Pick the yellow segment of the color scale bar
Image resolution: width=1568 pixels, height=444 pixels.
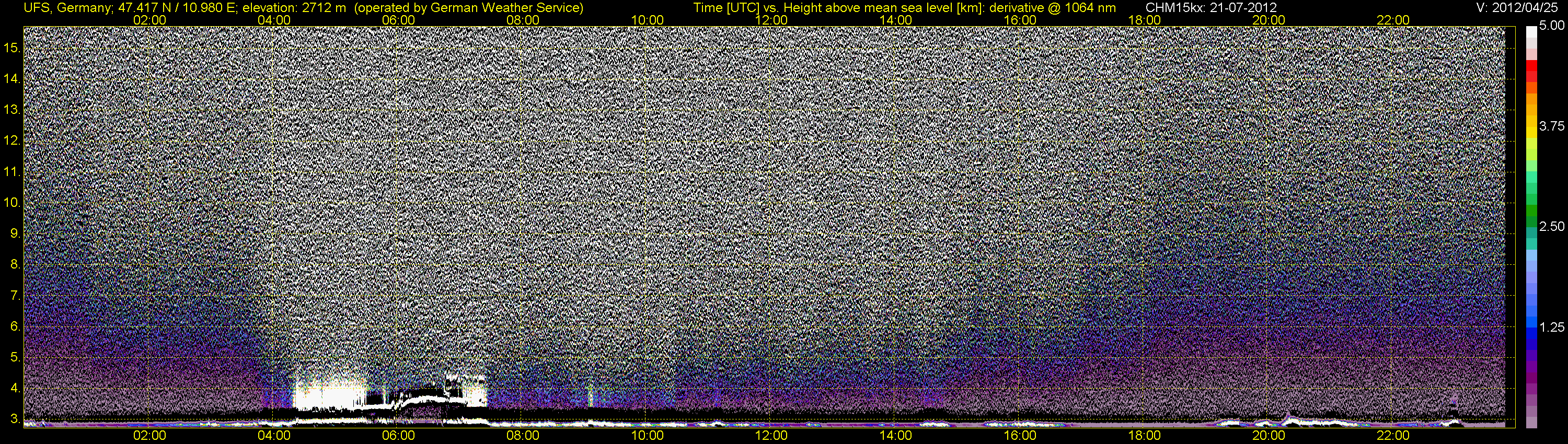1531,133
